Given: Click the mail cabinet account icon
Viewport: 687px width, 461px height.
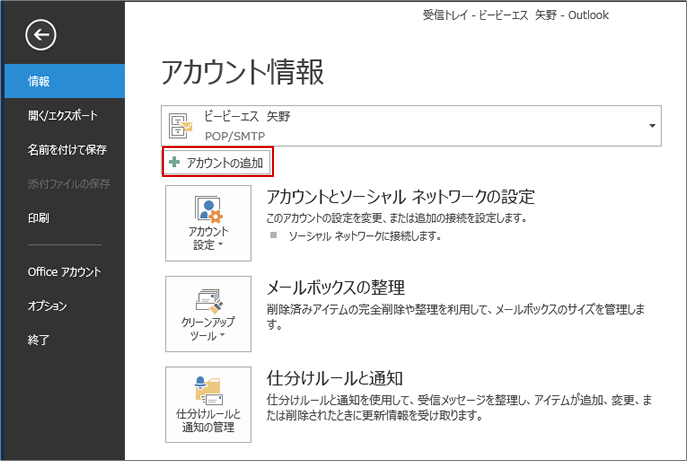Looking at the screenshot, I should 181,126.
